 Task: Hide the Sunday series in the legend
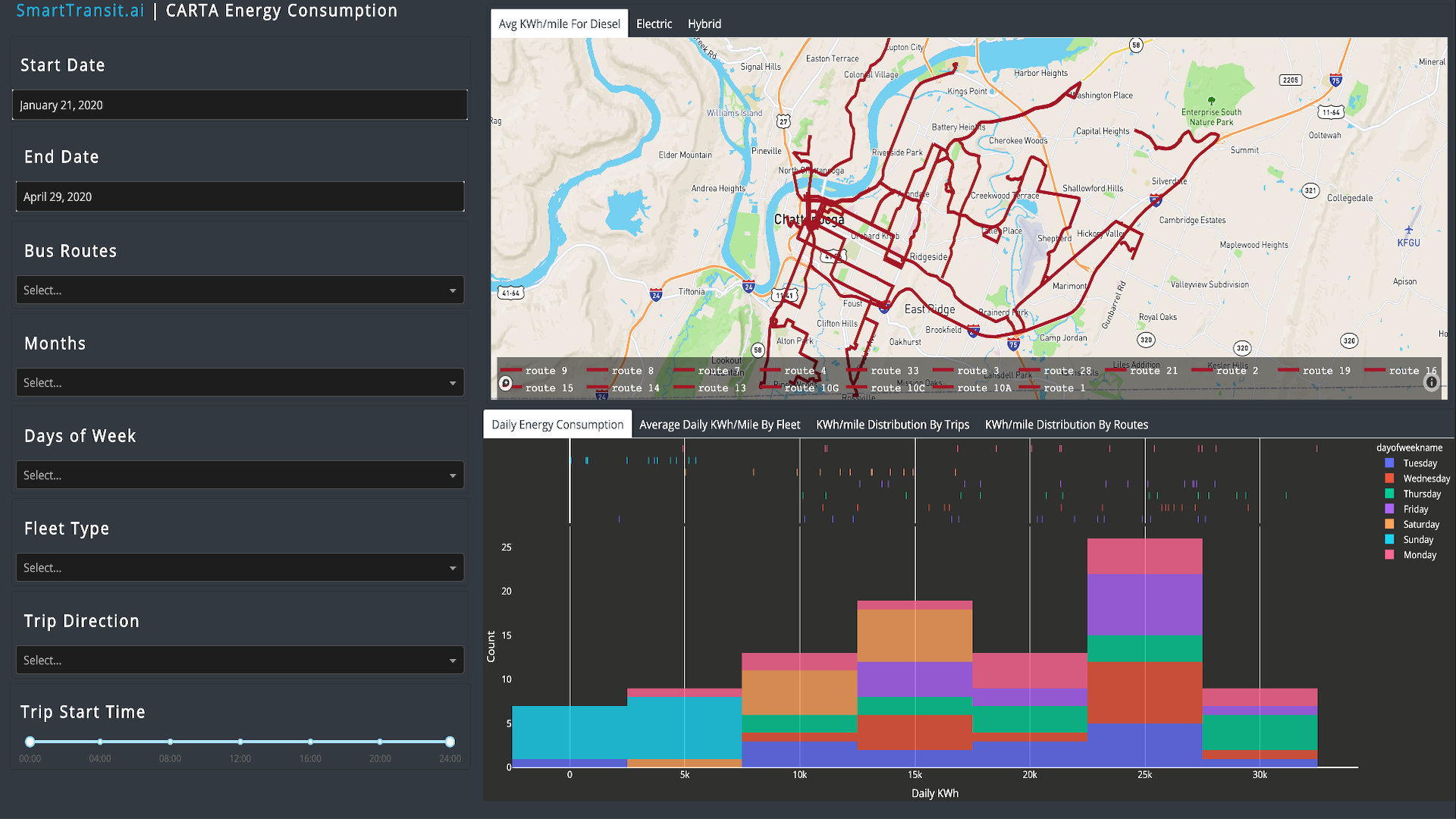coord(1417,540)
